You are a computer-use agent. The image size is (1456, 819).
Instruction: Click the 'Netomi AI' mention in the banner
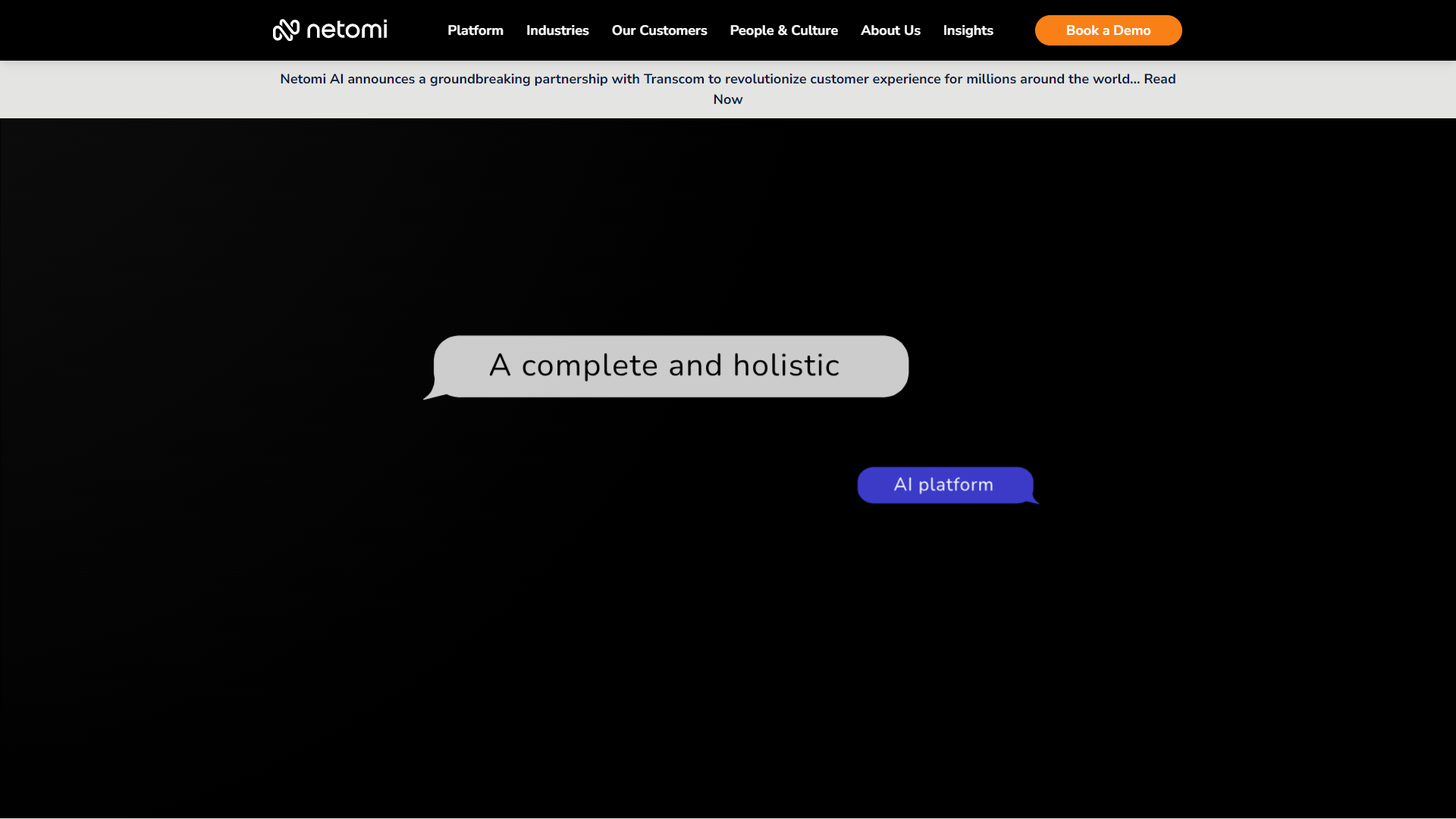click(x=311, y=78)
